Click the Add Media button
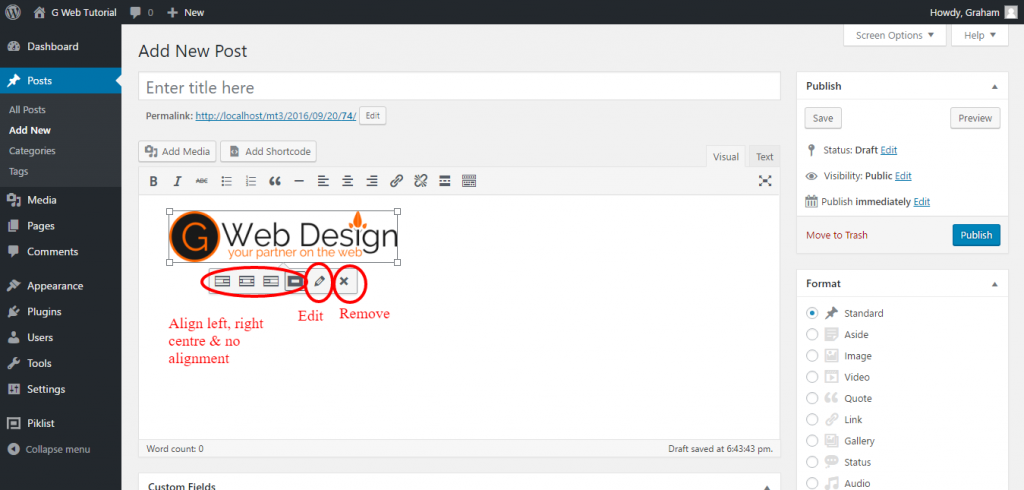This screenshot has width=1024, height=490. pos(177,152)
